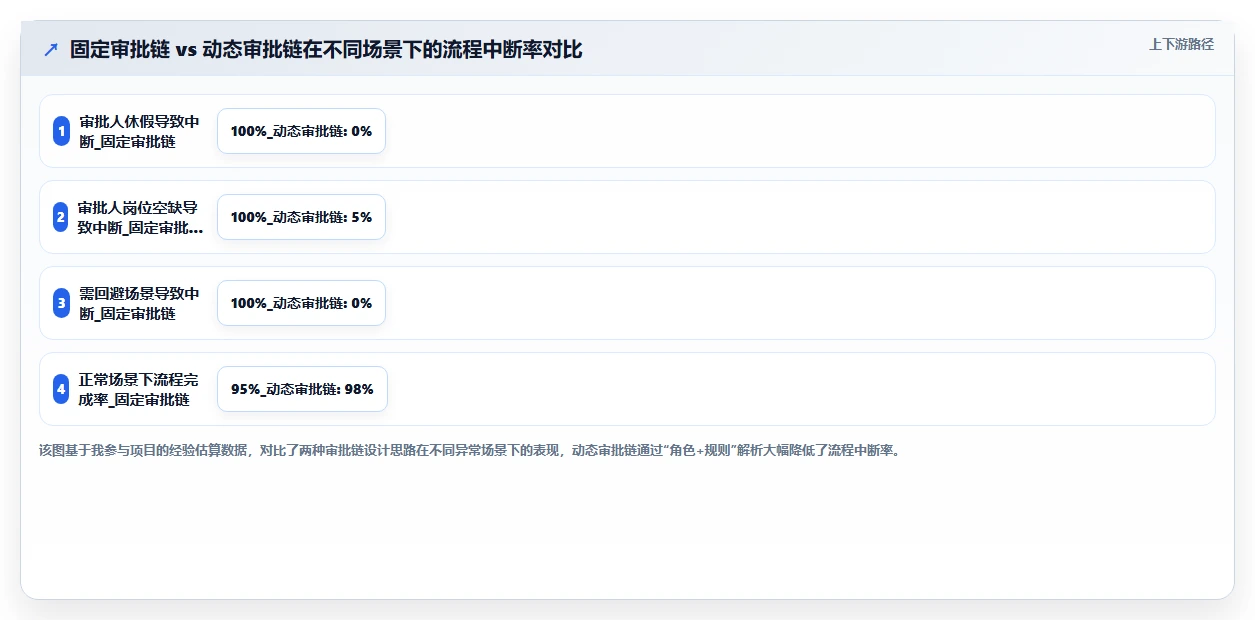Click the number 2 step badge
Screen dimensions: 1255x620
point(61,217)
